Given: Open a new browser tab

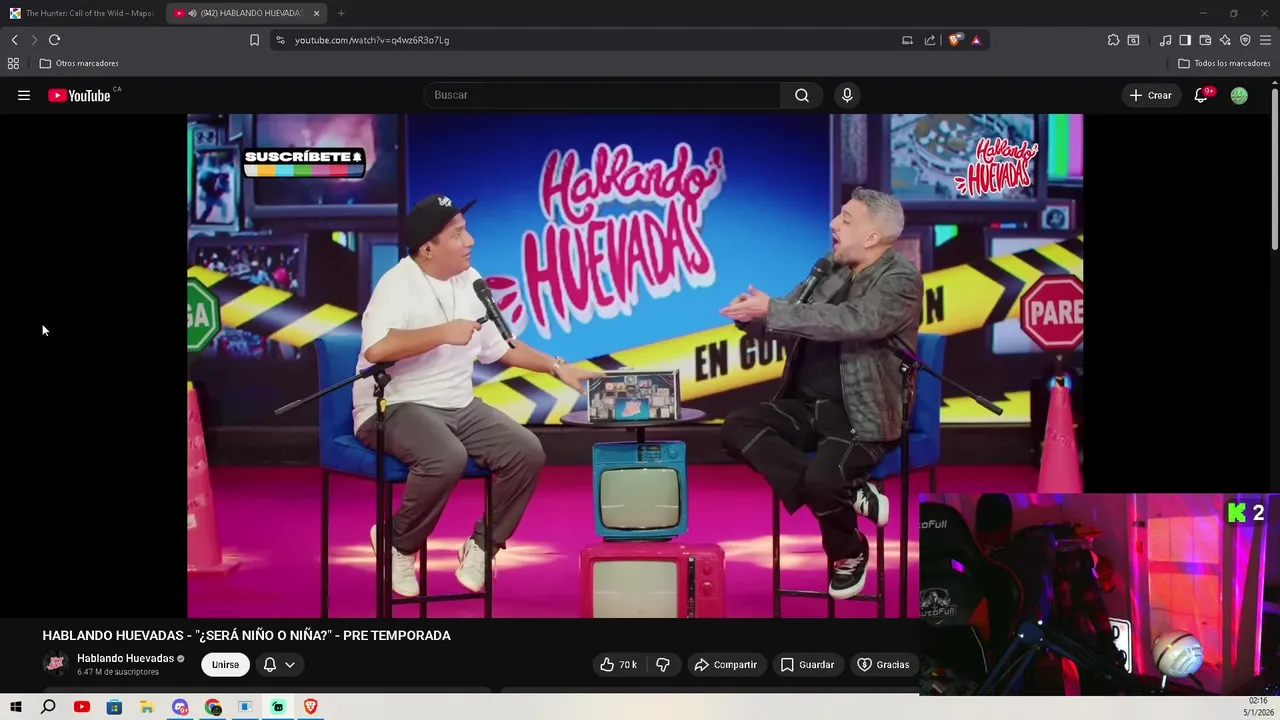Looking at the screenshot, I should [x=341, y=13].
